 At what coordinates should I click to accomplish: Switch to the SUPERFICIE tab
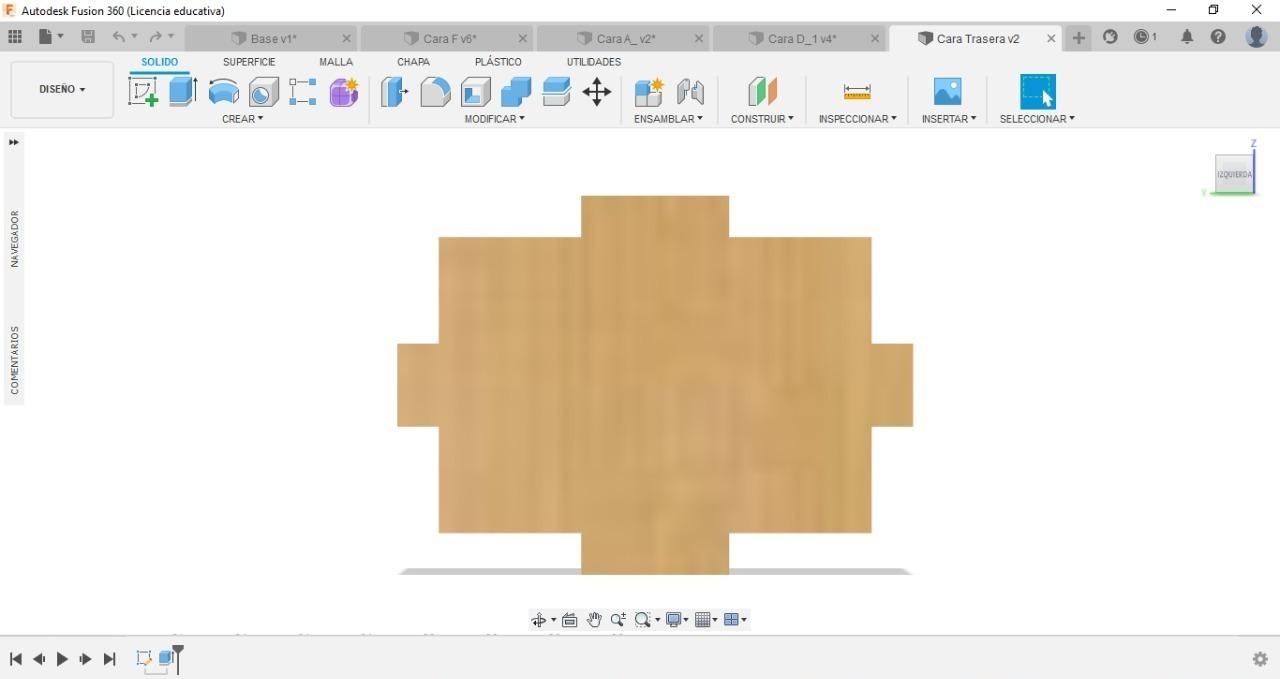pyautogui.click(x=249, y=62)
